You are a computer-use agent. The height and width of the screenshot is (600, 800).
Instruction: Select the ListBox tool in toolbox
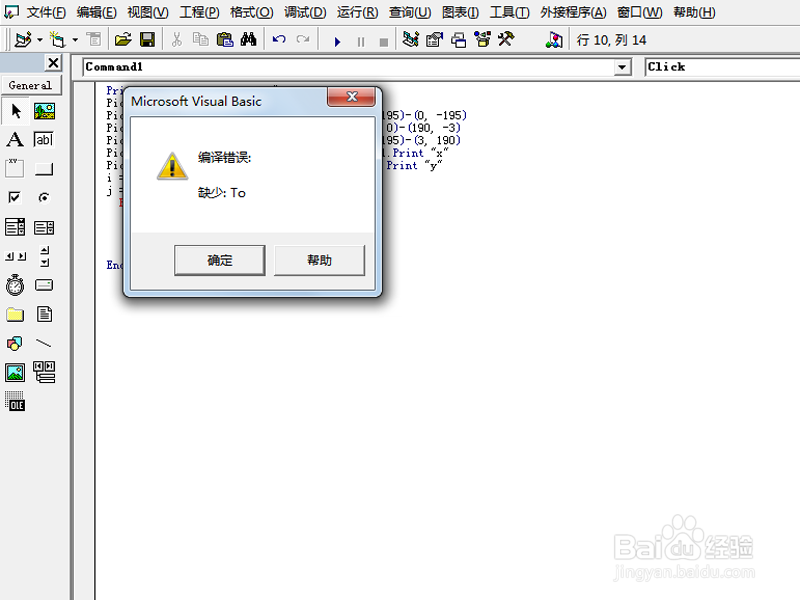[44, 228]
